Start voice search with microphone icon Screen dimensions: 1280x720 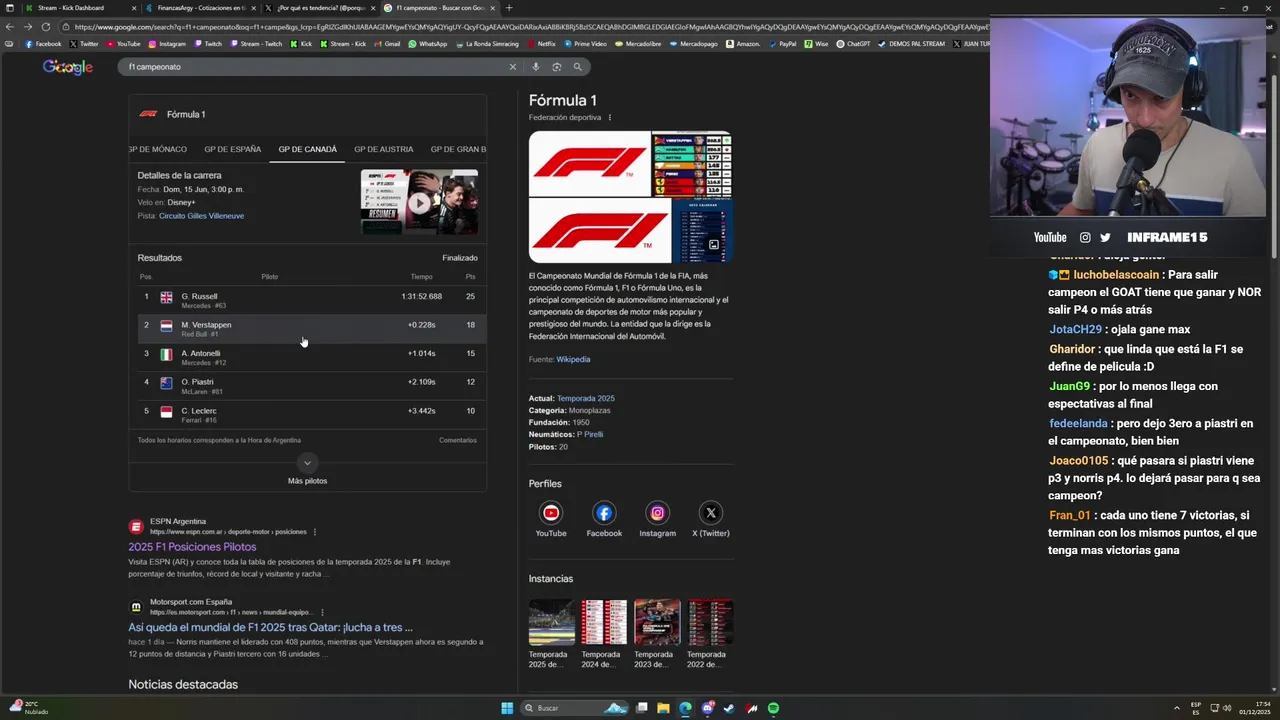pyautogui.click(x=536, y=67)
